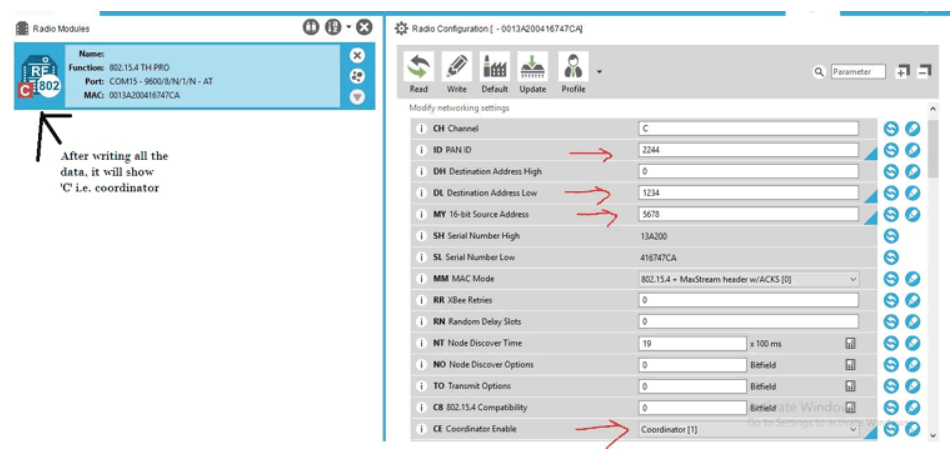Viewport: 952px width, 453px height.
Task: Refresh the CH Channel parameter value
Action: (x=891, y=129)
